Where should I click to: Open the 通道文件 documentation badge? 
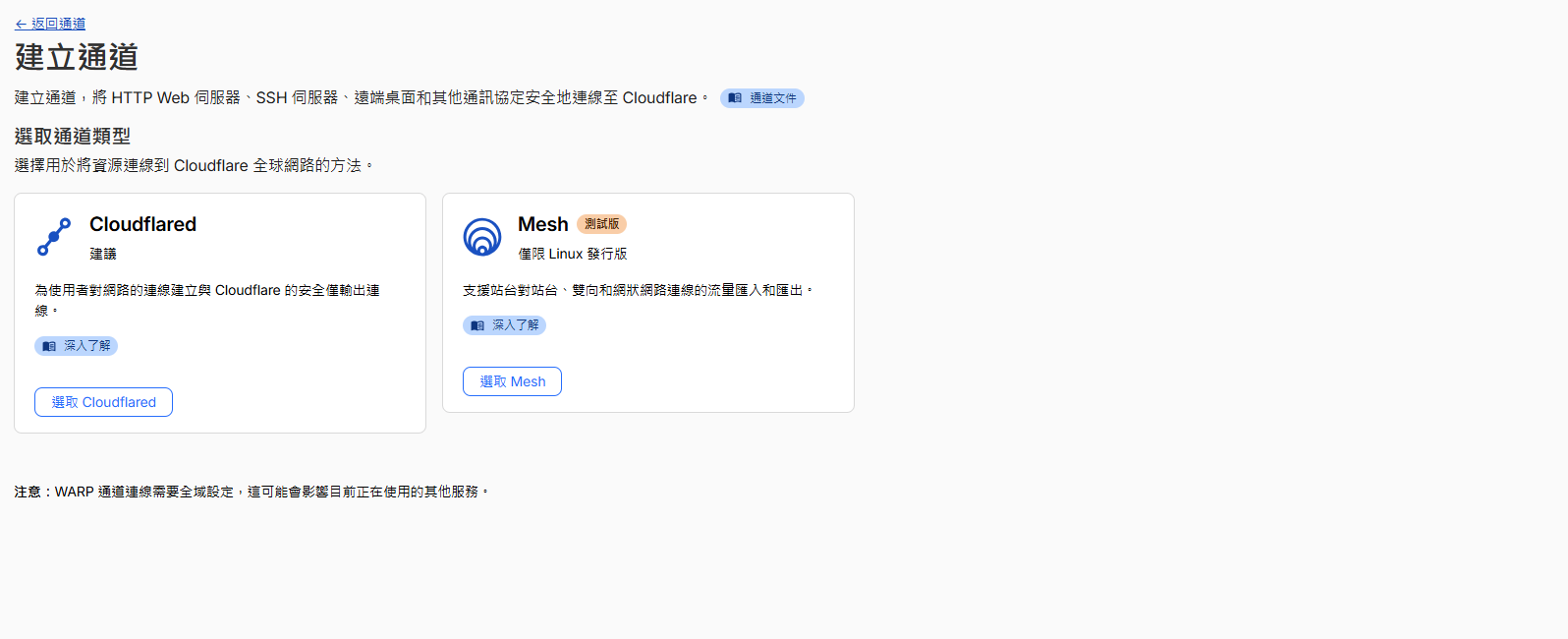pos(762,98)
